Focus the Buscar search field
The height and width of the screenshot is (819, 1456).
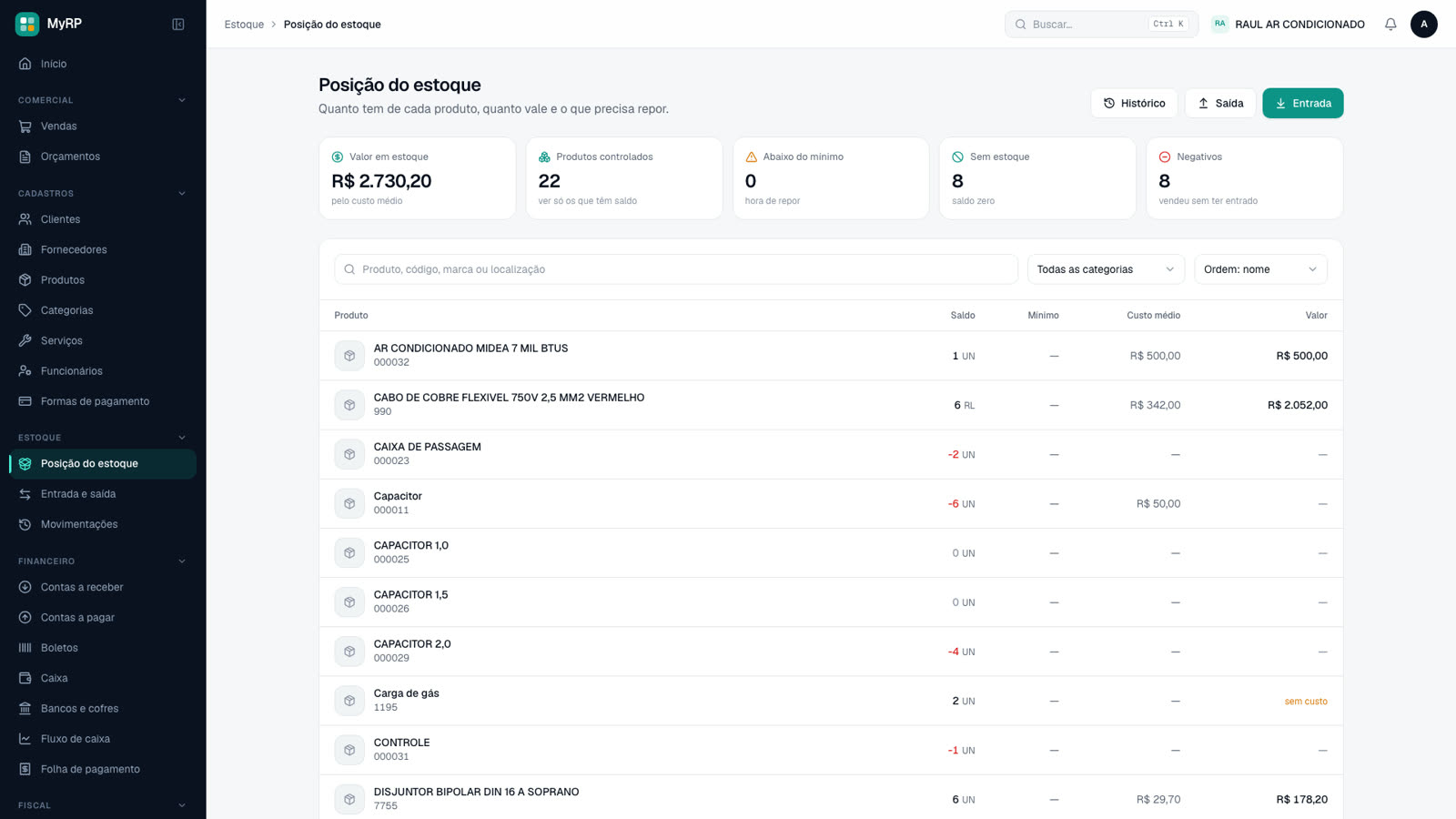pos(1101,25)
